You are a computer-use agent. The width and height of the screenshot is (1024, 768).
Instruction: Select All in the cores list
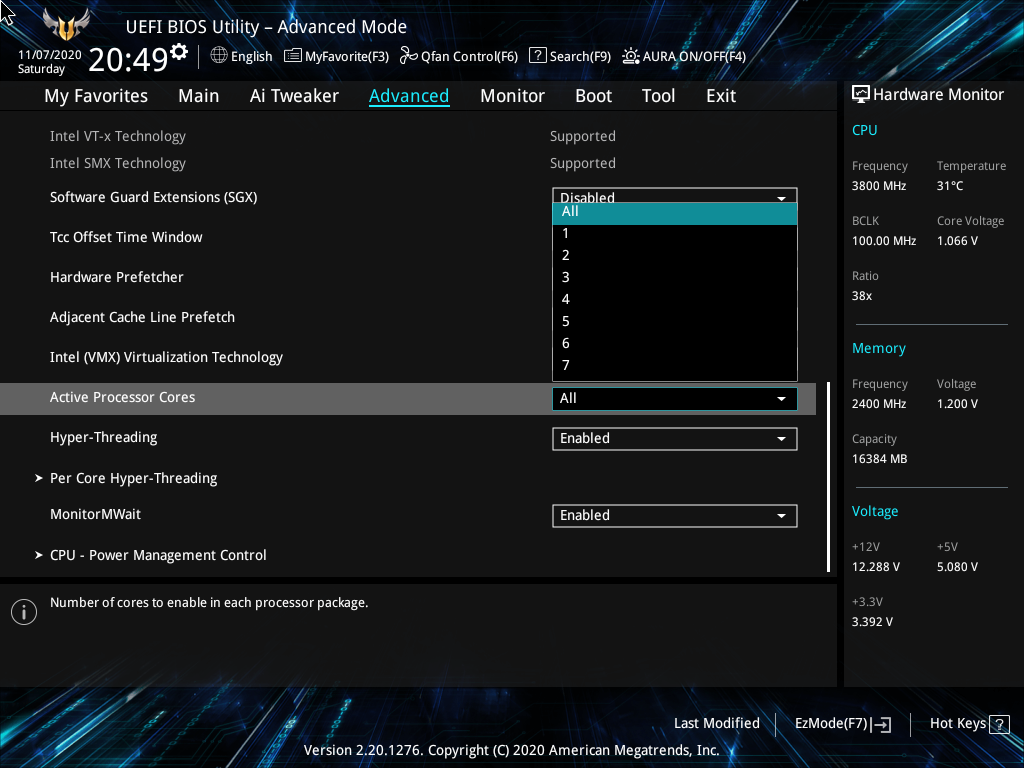pos(675,213)
